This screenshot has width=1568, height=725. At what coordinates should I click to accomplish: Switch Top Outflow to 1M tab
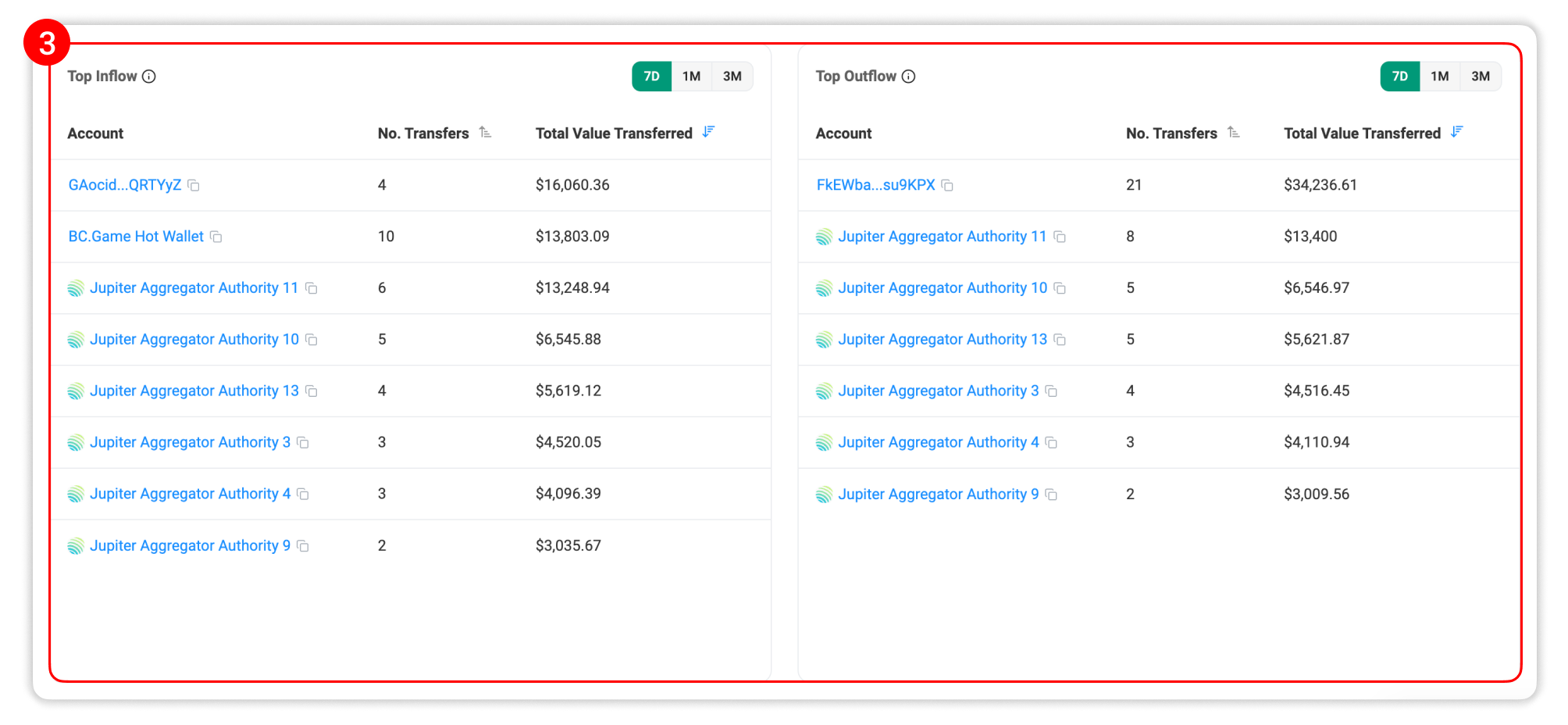[1439, 77]
